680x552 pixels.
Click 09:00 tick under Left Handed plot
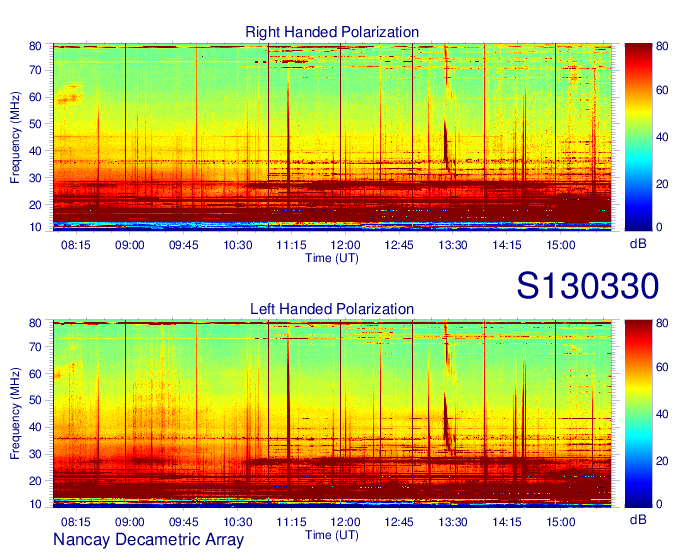130,522
